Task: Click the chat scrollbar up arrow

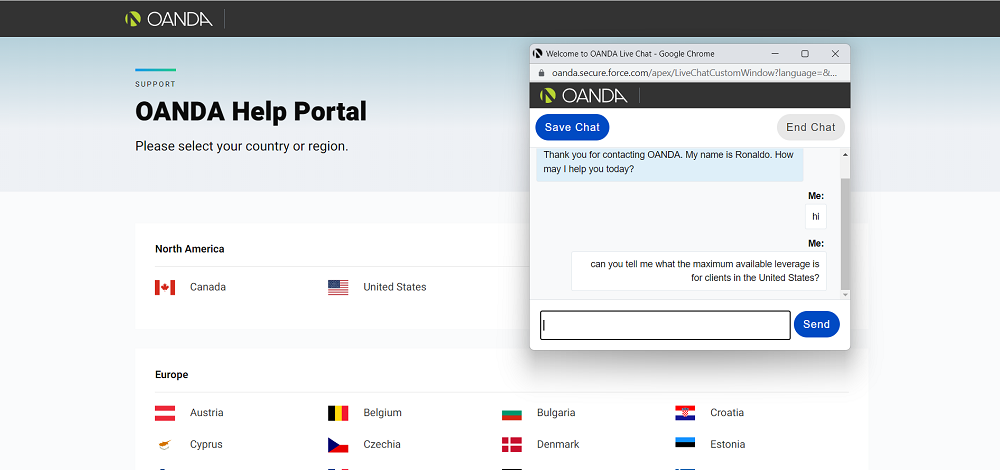Action: [x=845, y=155]
